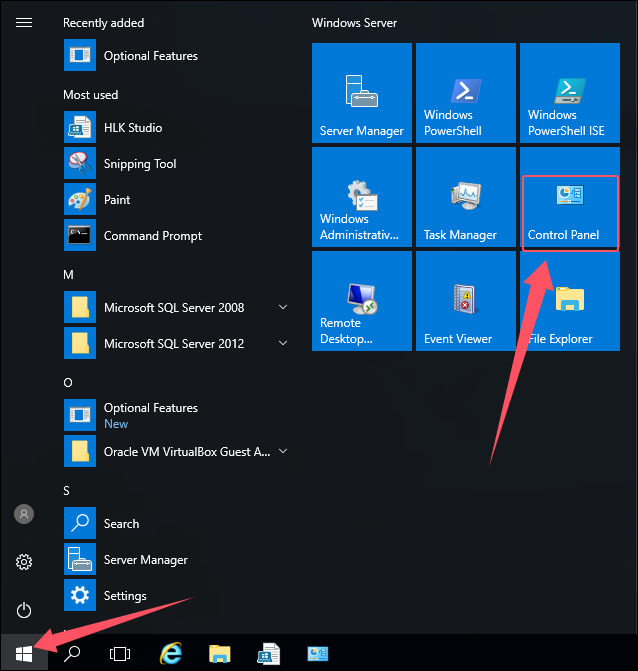Click the hamburger menu at top left
The width and height of the screenshot is (638, 671).
tap(24, 23)
